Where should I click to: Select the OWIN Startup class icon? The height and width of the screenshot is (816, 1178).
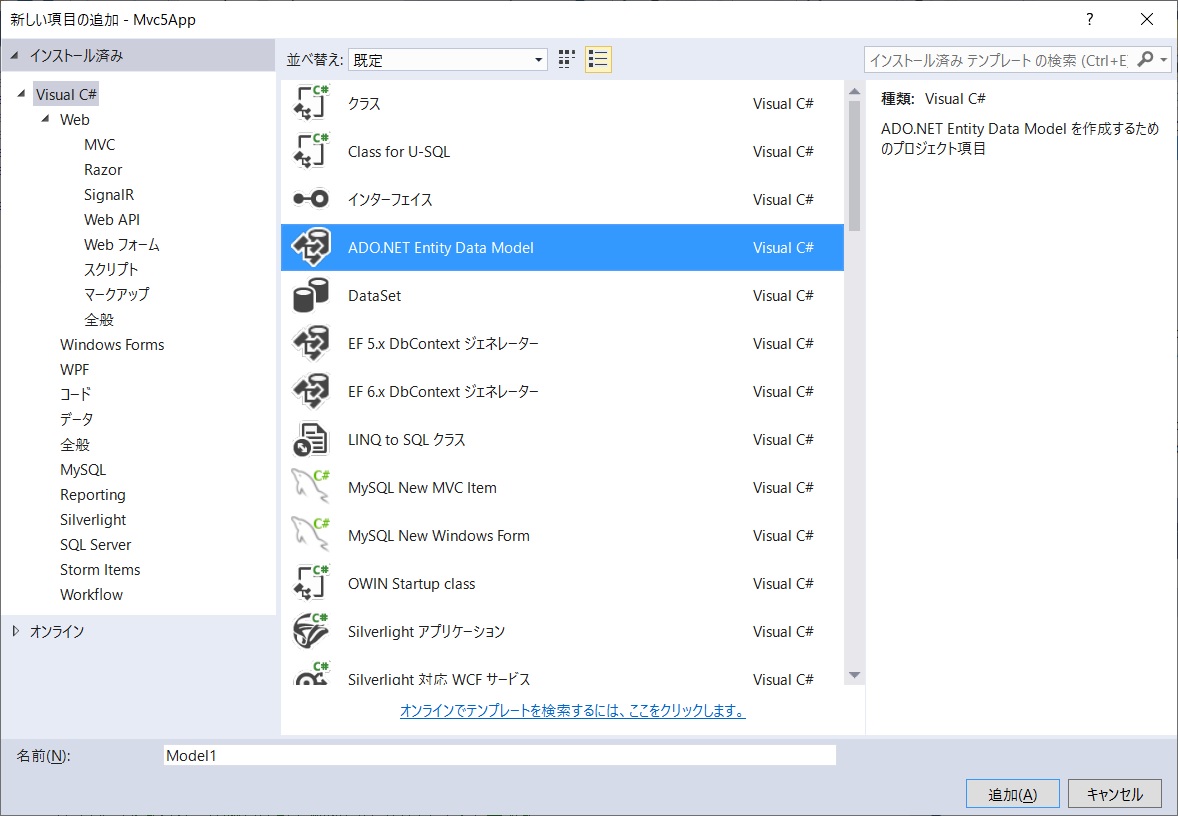point(310,584)
